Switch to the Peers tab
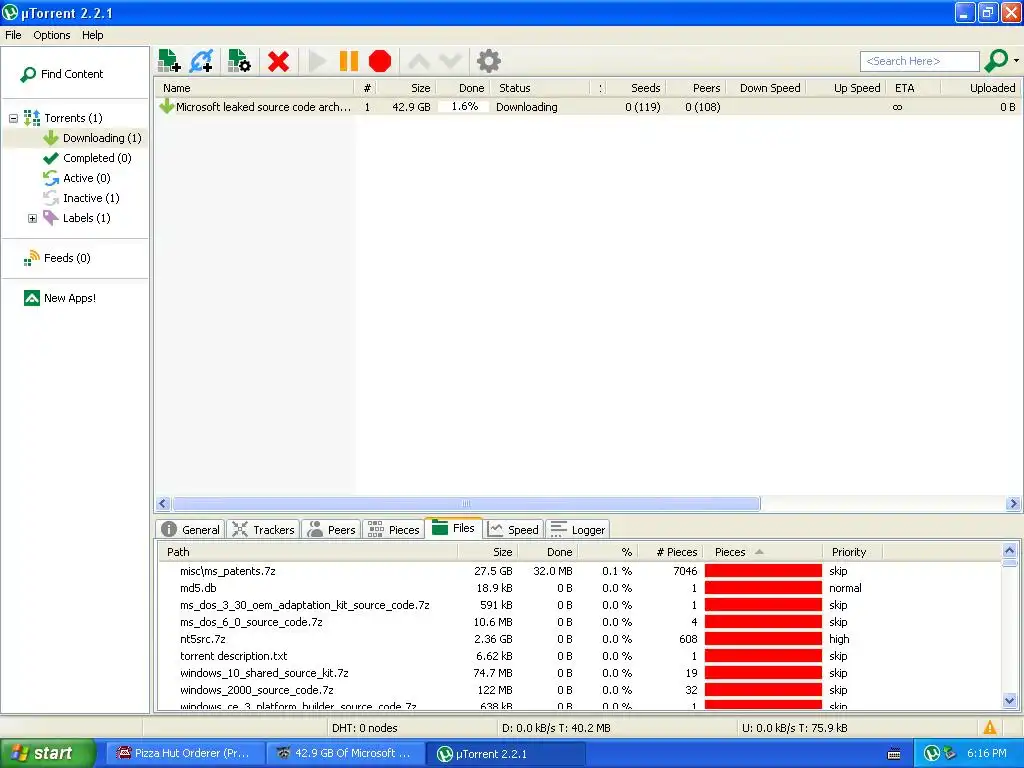Screen dimensions: 1024x768 [x=332, y=530]
